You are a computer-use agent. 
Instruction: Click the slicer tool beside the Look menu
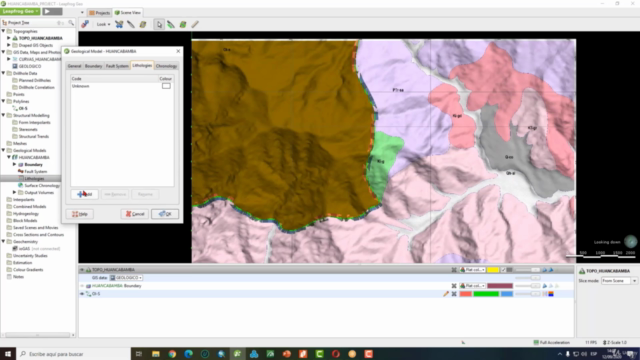click(119, 24)
